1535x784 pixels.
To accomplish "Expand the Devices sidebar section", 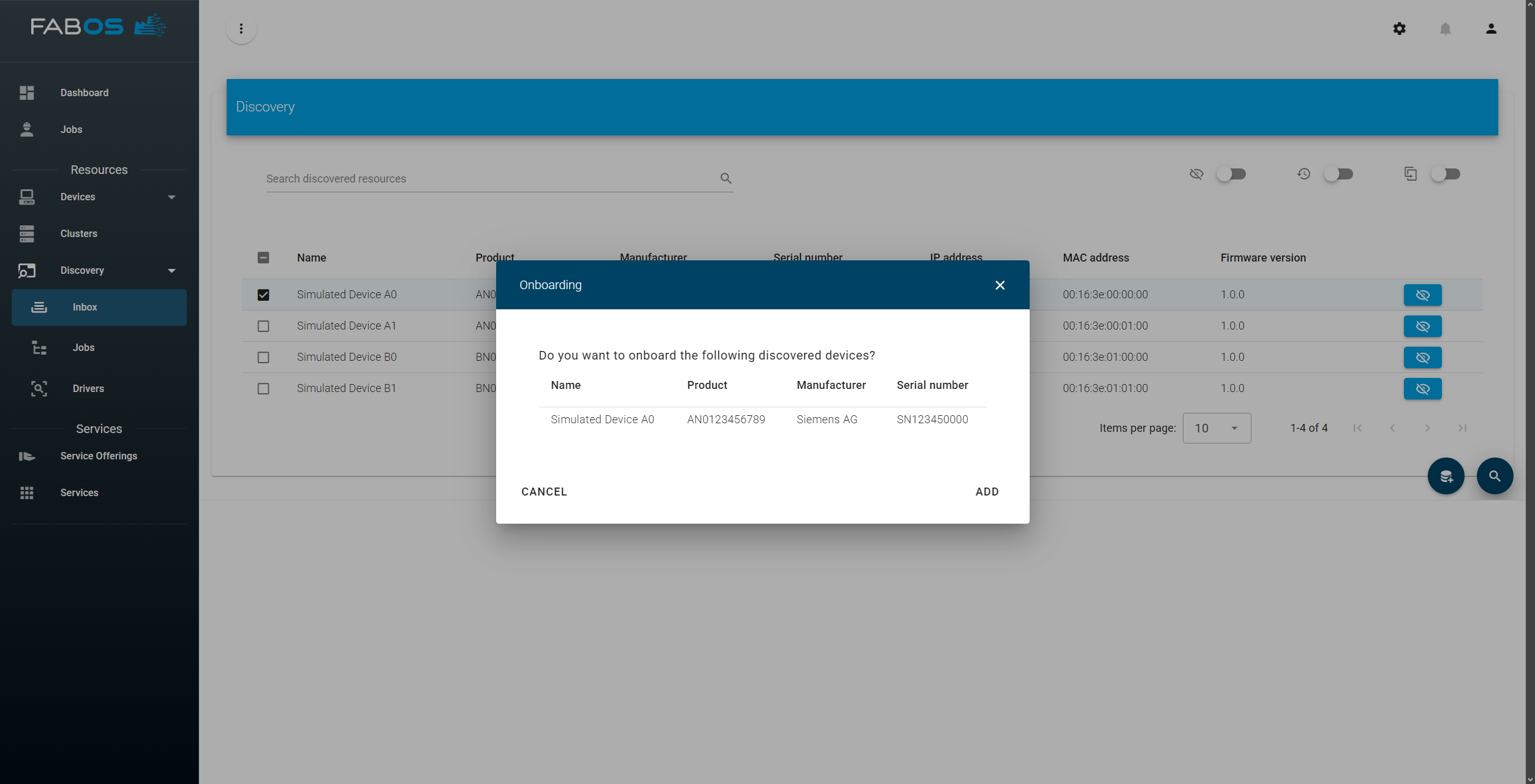I will (x=172, y=197).
